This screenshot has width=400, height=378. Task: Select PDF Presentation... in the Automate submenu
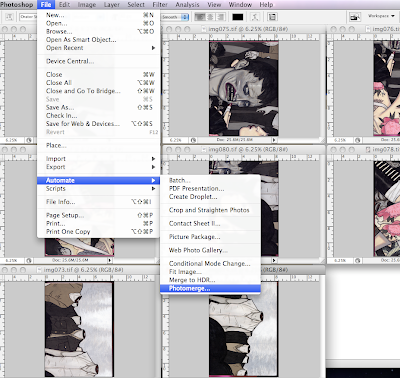[210, 188]
